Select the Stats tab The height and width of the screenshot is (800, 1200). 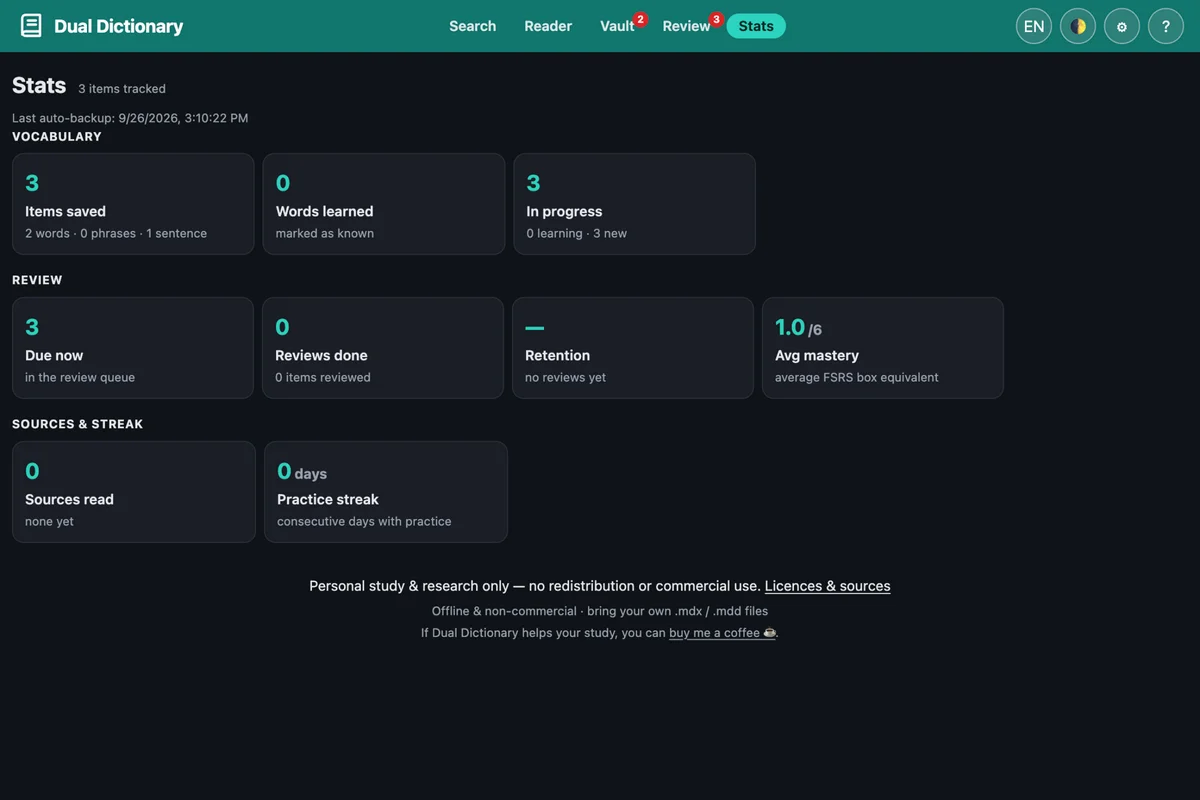tap(756, 26)
